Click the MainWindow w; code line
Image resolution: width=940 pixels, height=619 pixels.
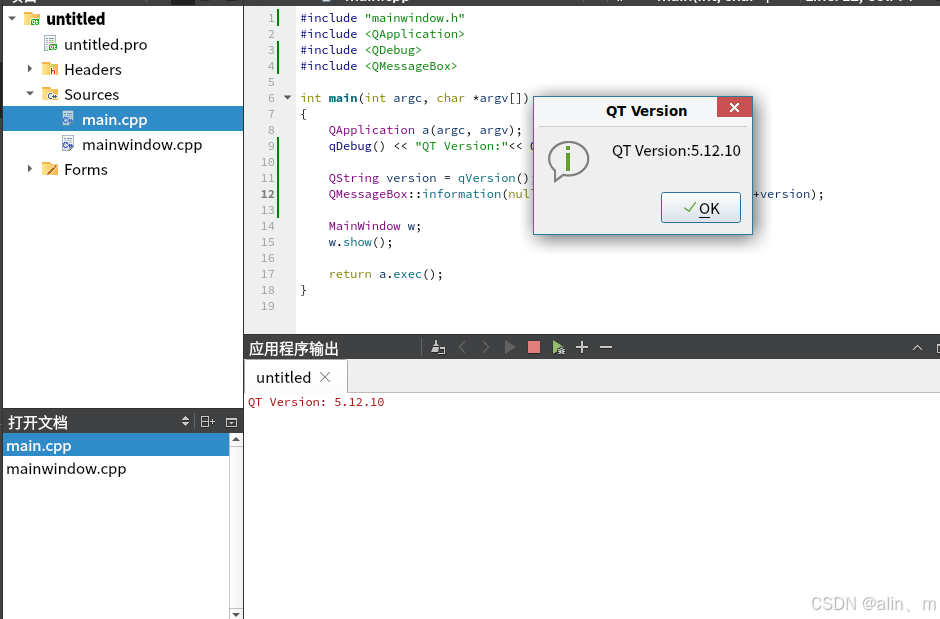(375, 226)
